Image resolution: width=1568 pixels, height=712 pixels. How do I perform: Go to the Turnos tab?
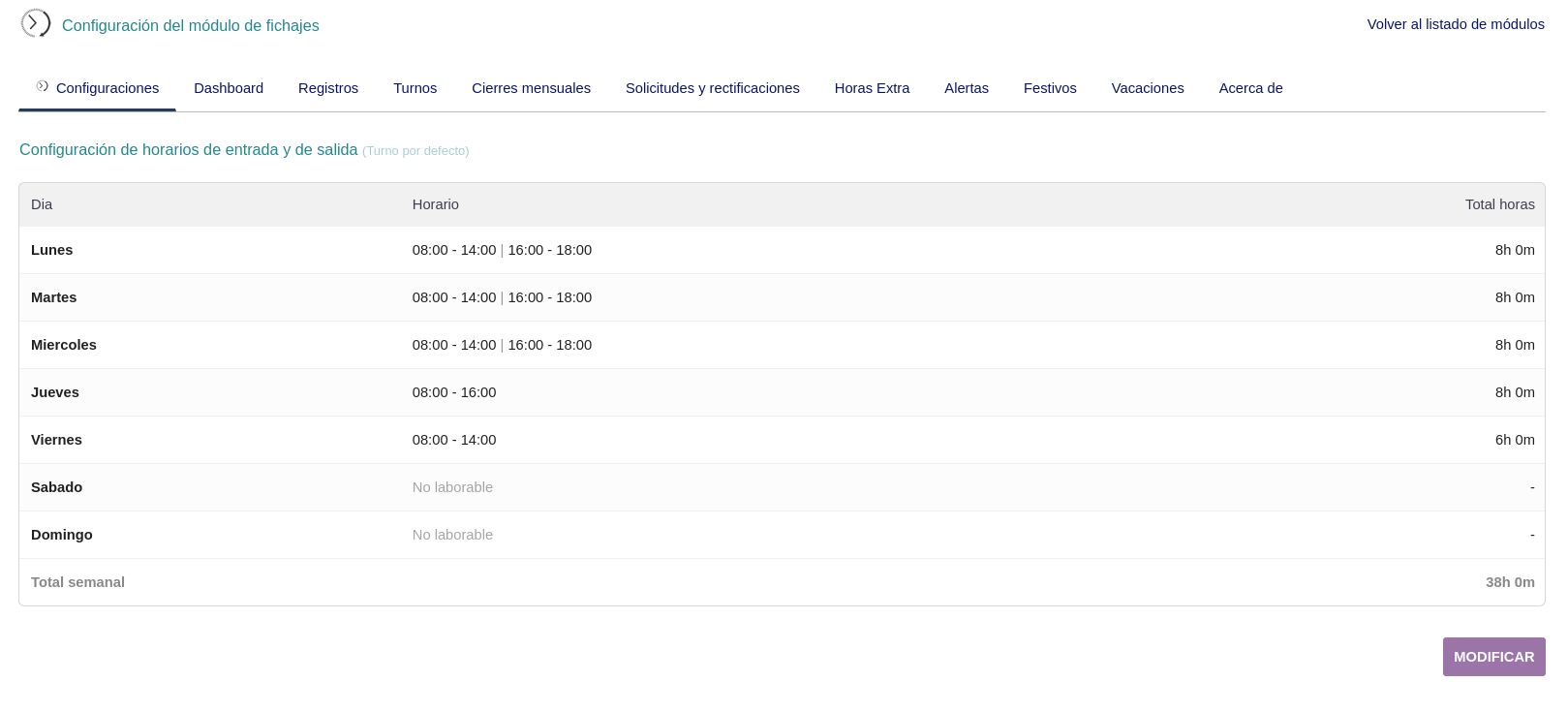pos(415,88)
